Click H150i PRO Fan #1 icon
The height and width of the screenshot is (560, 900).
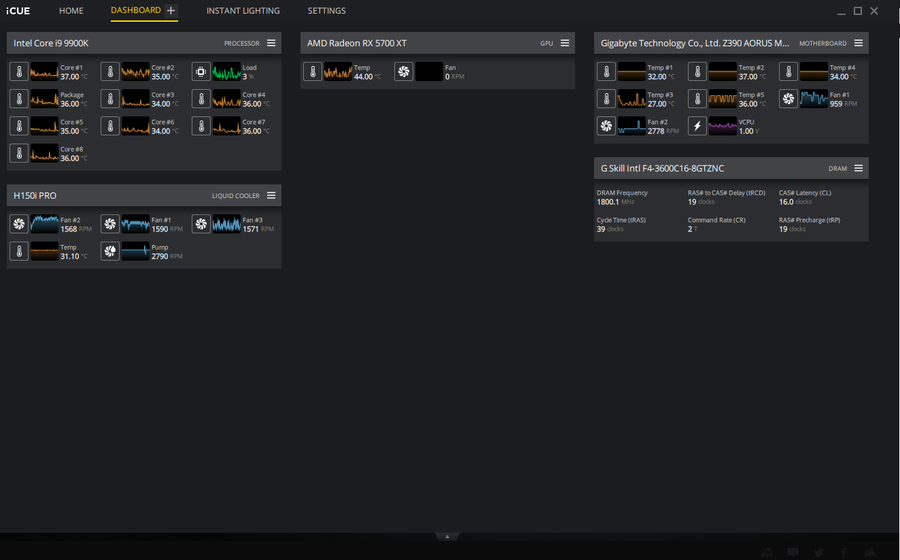[x=110, y=224]
